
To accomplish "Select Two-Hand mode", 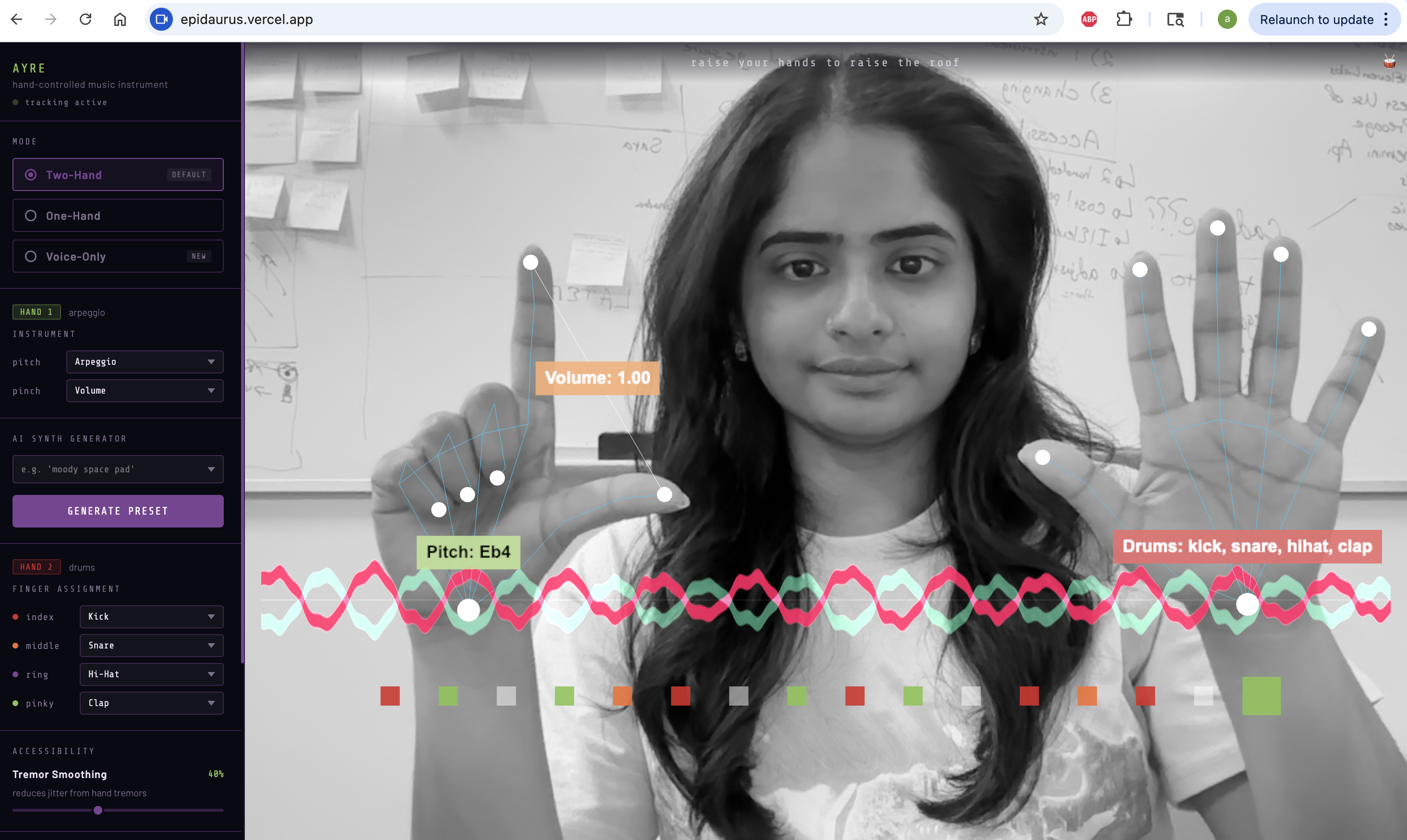I will 118,174.
